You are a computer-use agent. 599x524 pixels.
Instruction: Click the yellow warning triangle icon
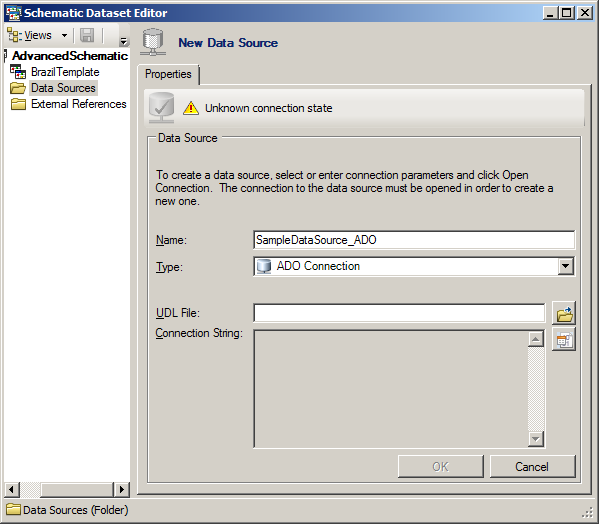pyautogui.click(x=191, y=108)
